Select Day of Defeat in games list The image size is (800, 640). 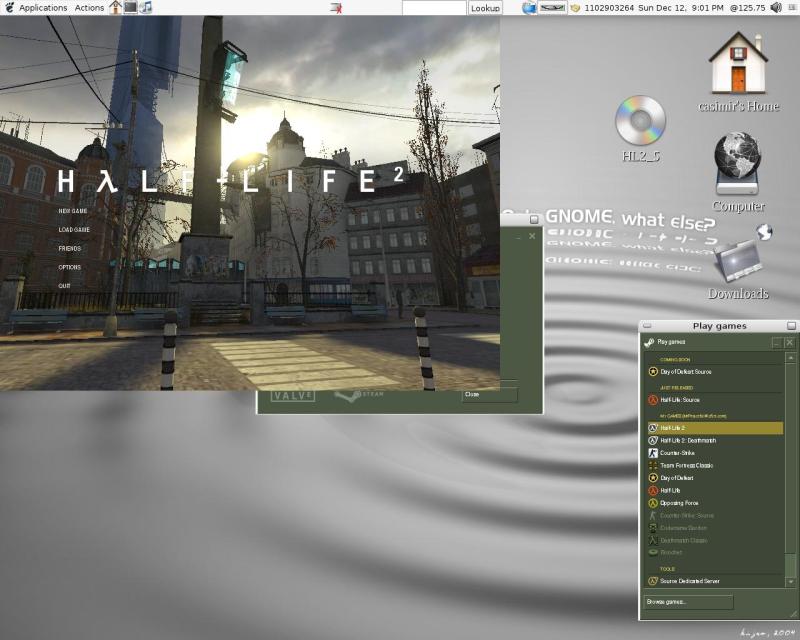tap(714, 478)
